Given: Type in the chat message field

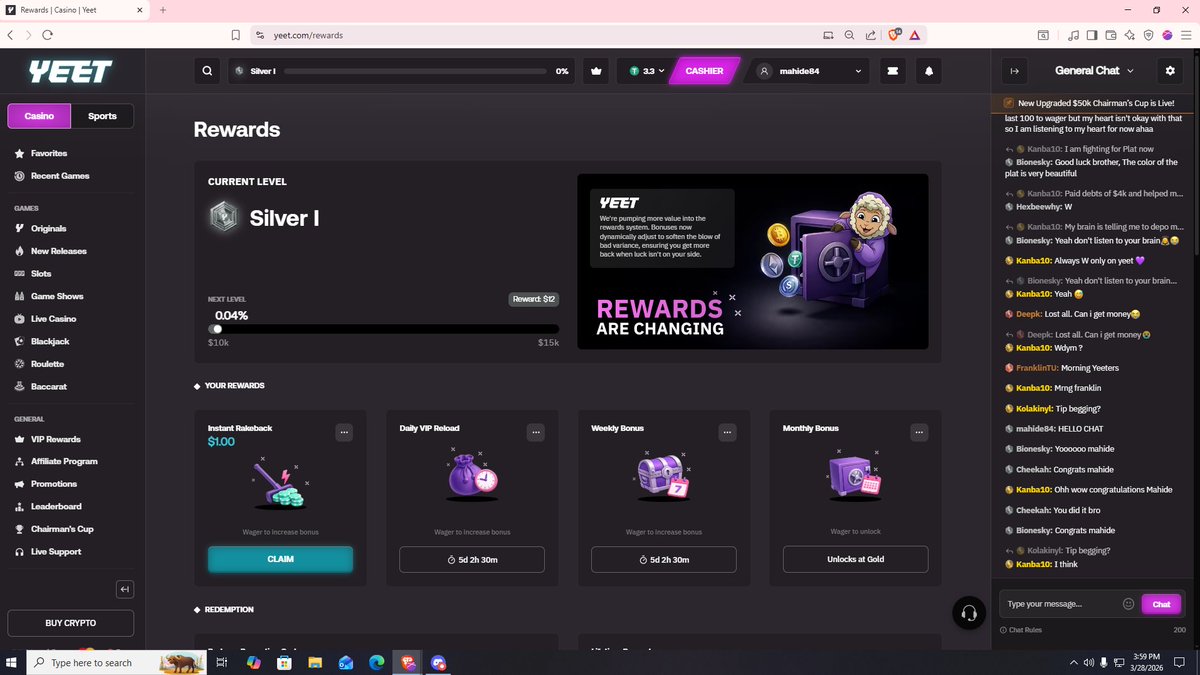Looking at the screenshot, I should [x=1060, y=604].
